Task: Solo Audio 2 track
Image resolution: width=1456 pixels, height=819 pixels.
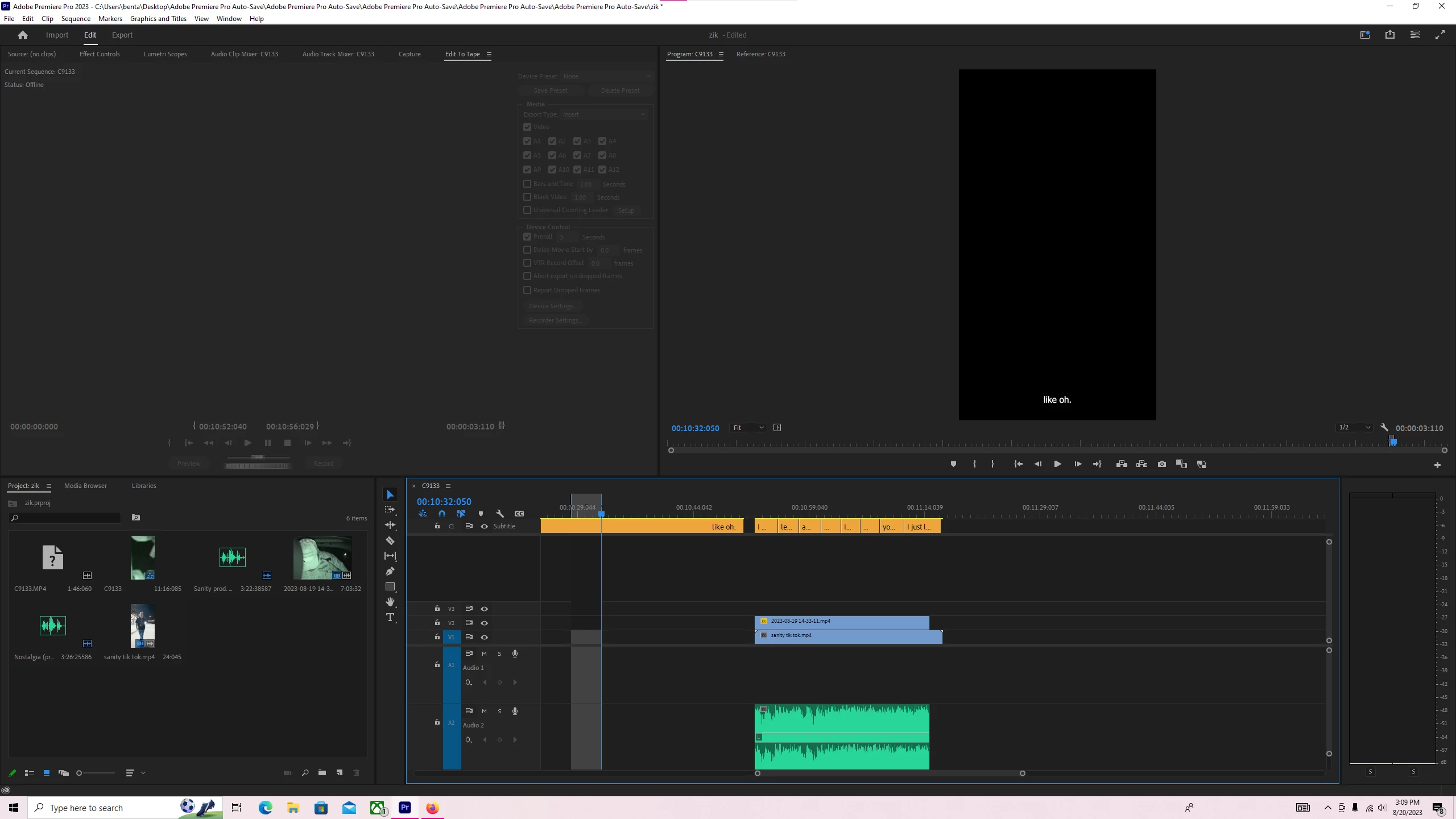Action: [x=499, y=711]
